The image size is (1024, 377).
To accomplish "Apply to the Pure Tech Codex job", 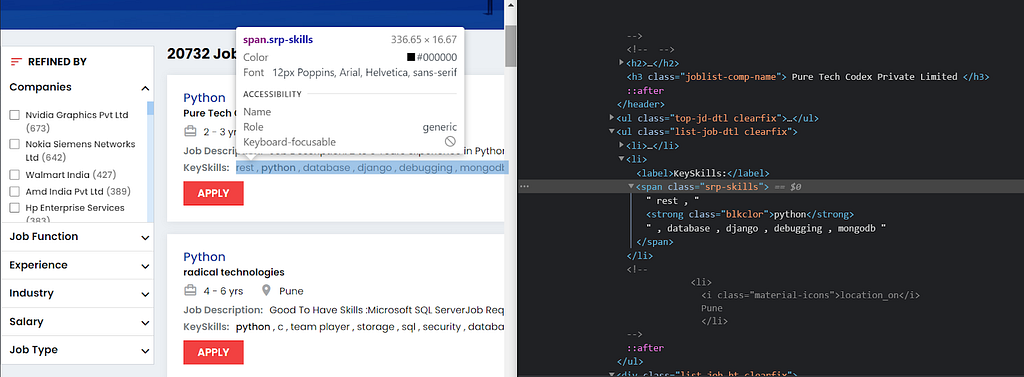I will 213,193.
